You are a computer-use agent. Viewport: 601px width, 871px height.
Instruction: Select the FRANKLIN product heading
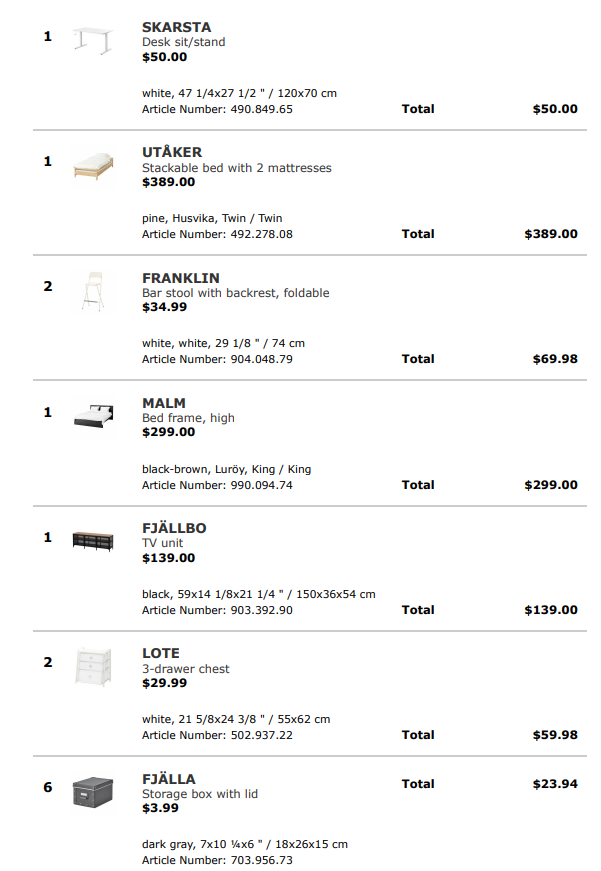(181, 278)
